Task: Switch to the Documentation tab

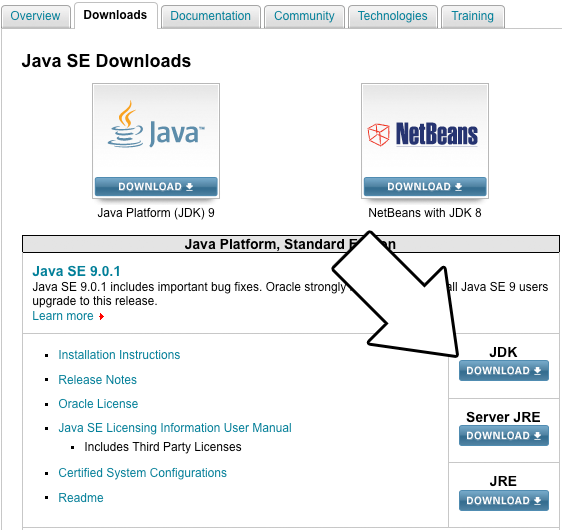Action: pyautogui.click(x=210, y=16)
